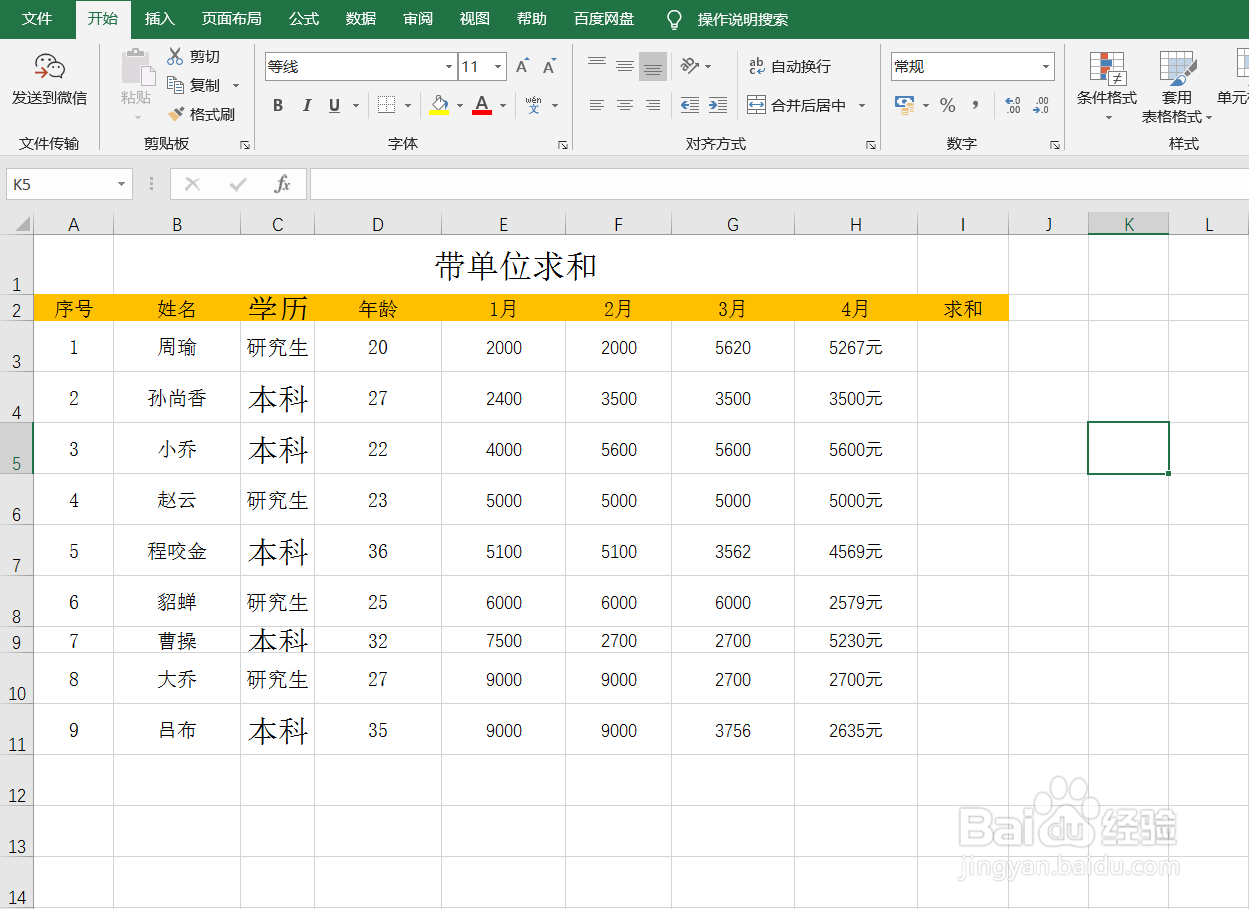
Task: Align text to top of cell
Action: (x=597, y=67)
